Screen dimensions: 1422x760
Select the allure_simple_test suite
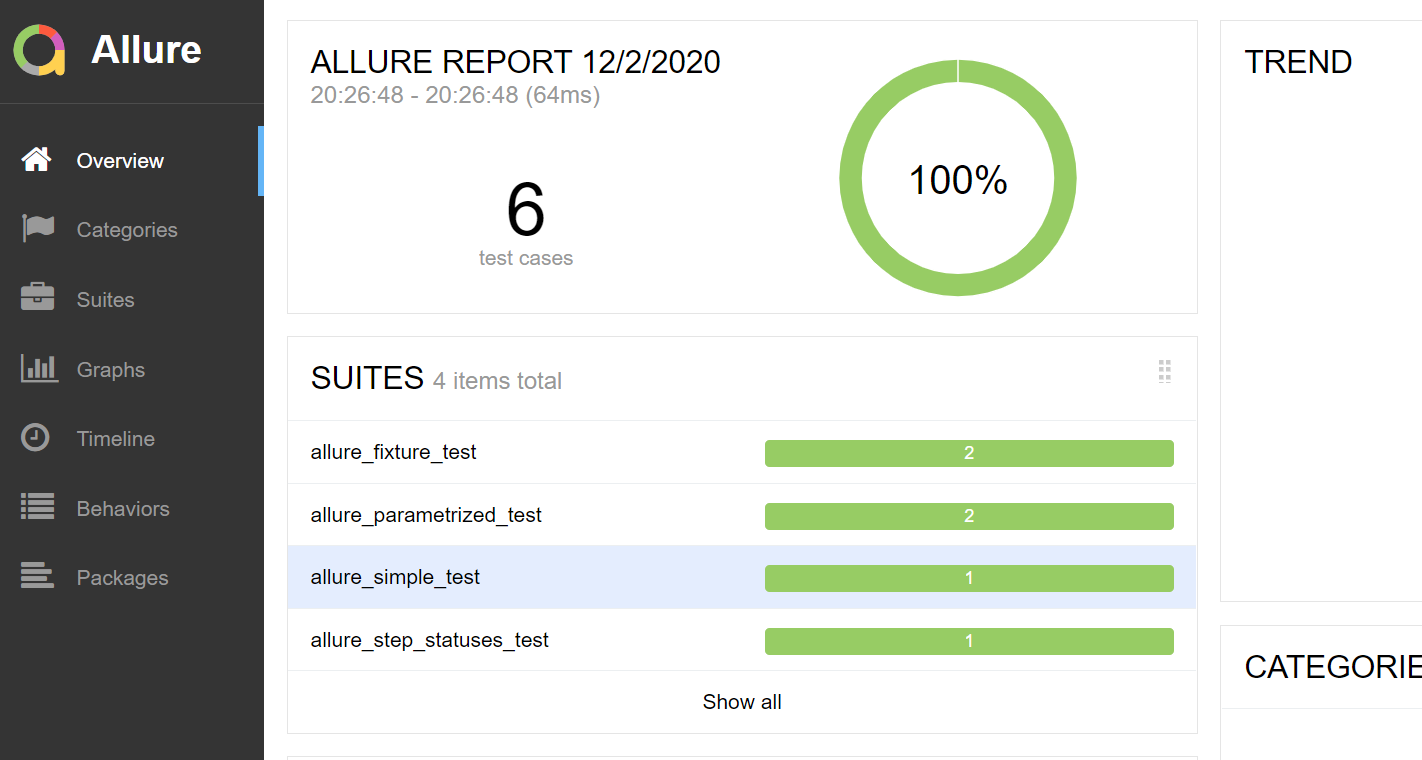pos(395,577)
